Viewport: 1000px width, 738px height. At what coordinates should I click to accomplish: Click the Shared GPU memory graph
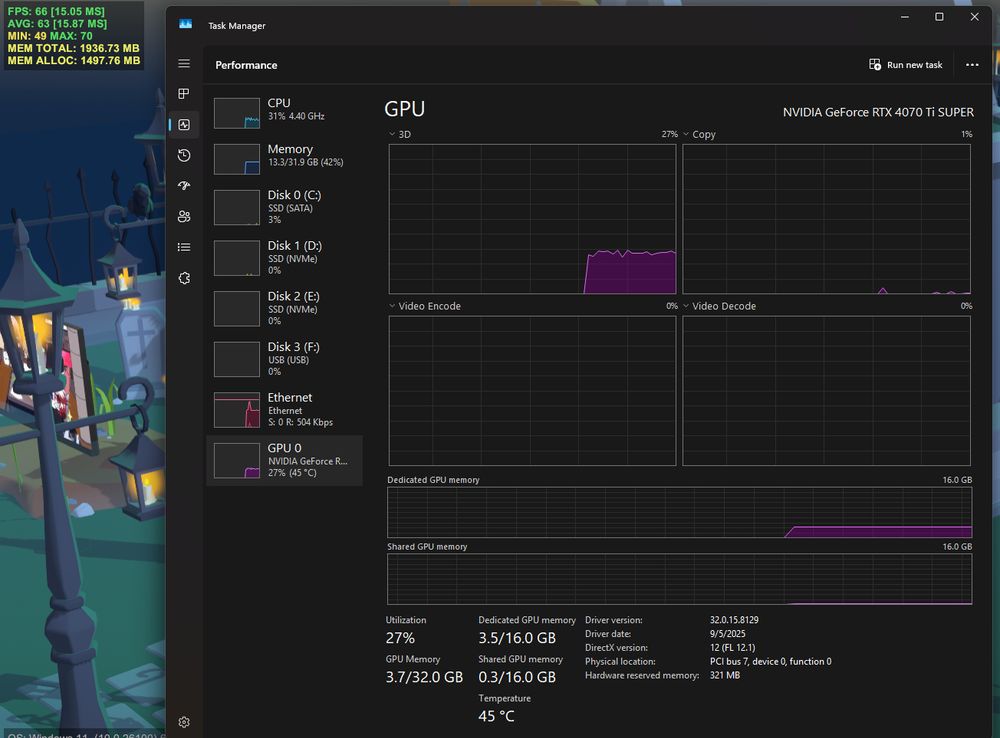pyautogui.click(x=679, y=579)
